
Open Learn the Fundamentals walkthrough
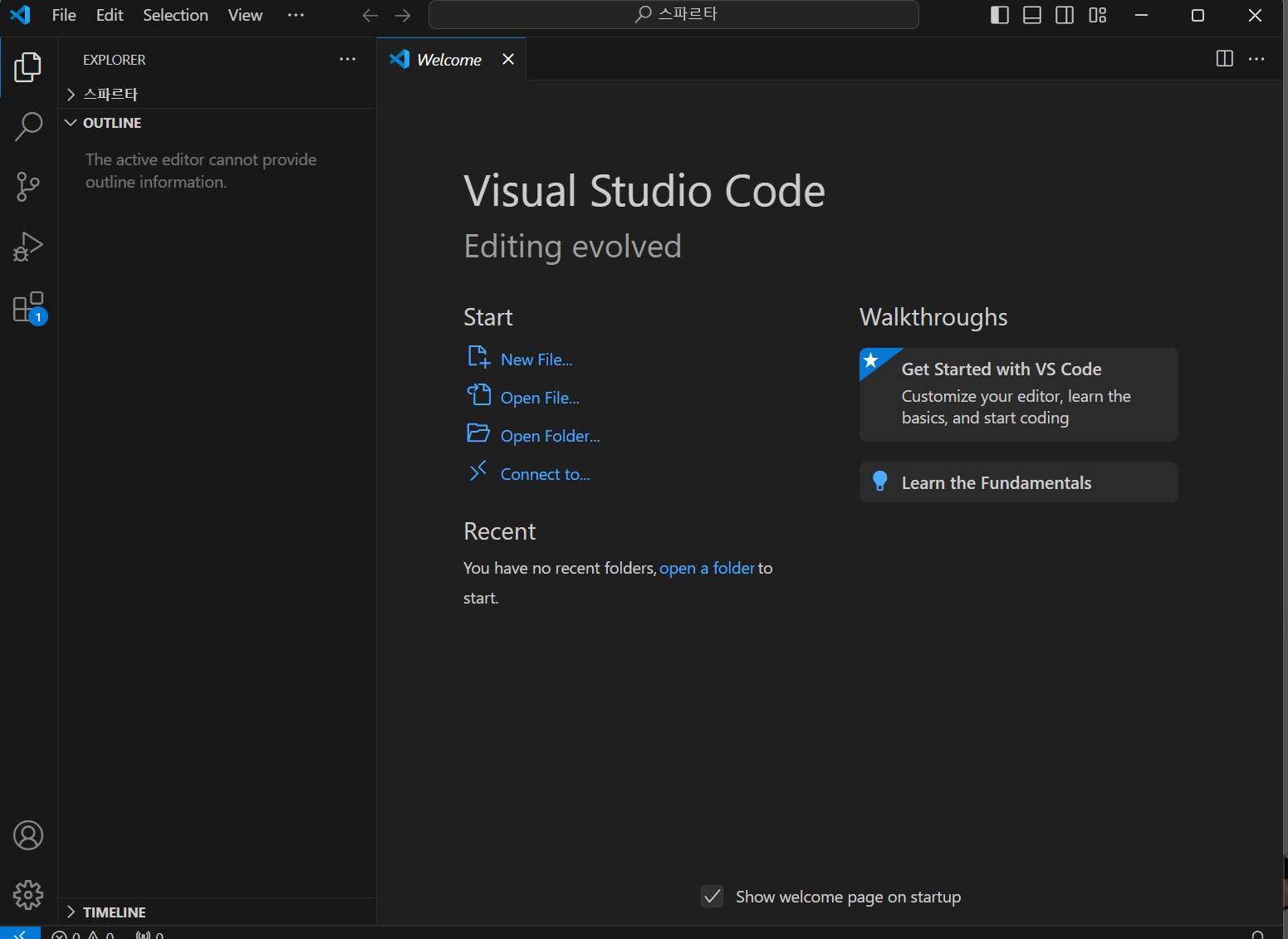tap(1018, 482)
